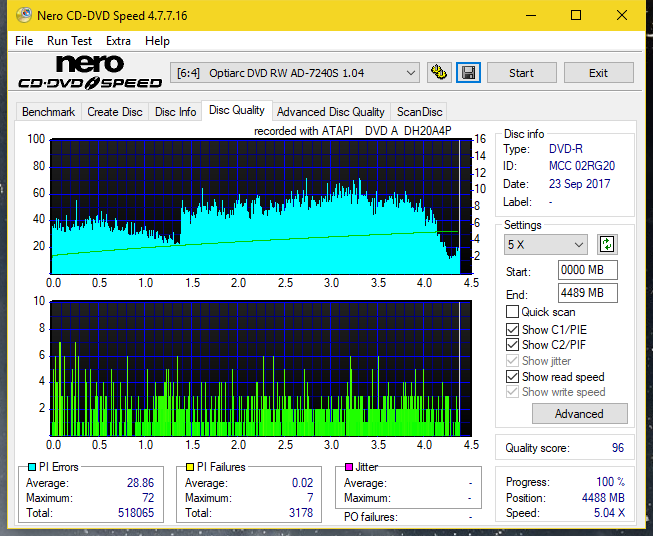Image resolution: width=653 pixels, height=536 pixels.
Task: Click the PI Failures graph area
Action: click(261, 368)
